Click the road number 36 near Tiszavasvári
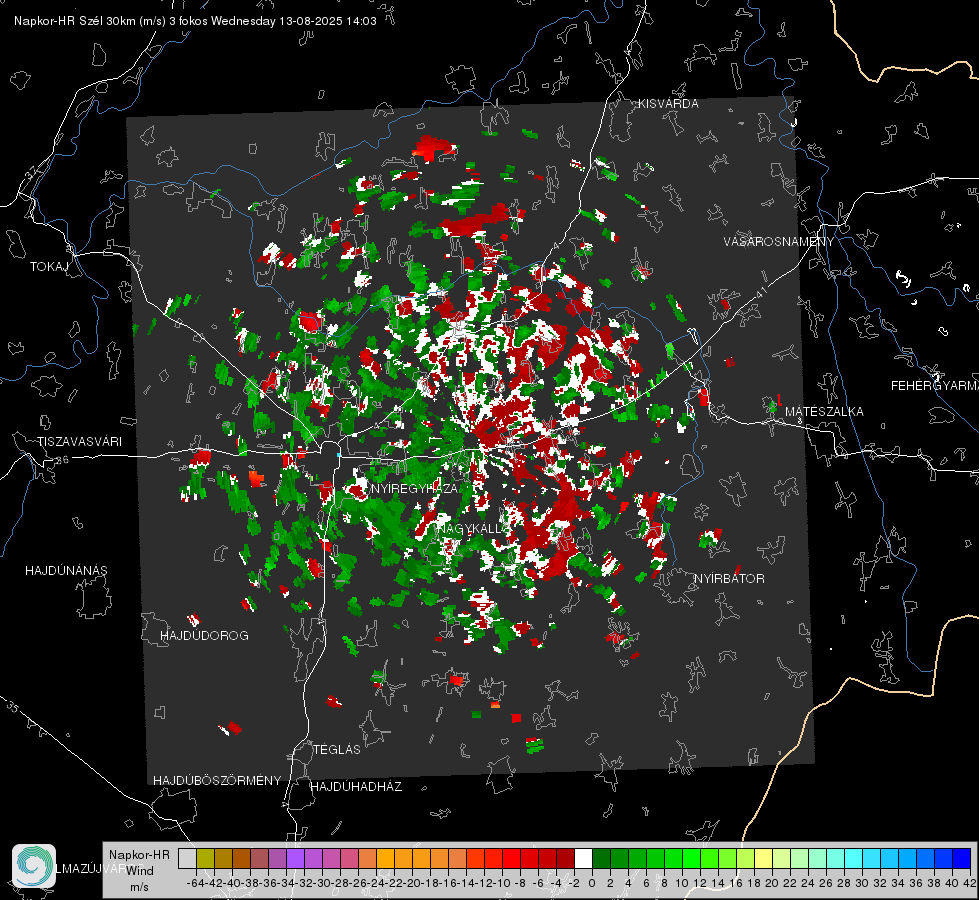This screenshot has width=979, height=900. 62,460
